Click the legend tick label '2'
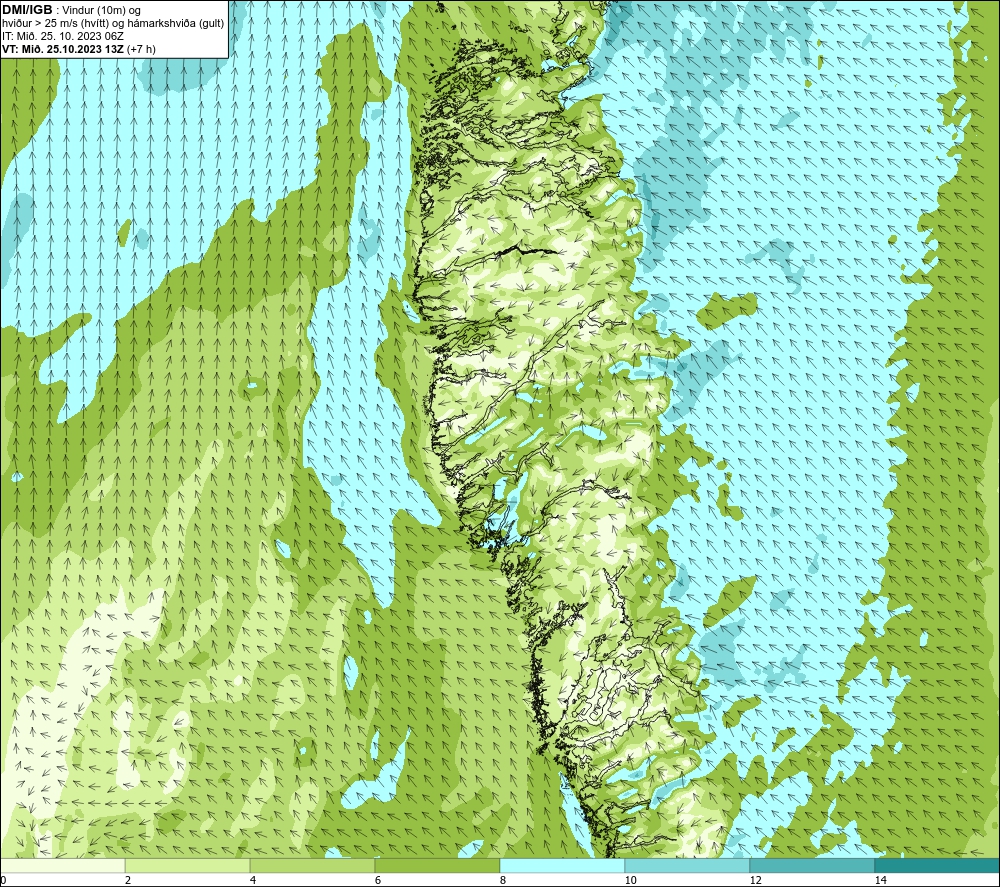 [128, 880]
